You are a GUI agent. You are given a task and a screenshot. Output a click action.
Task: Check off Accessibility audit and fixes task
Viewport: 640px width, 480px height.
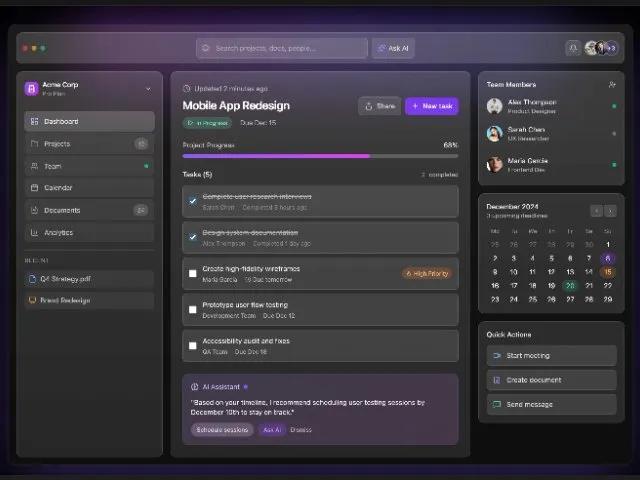[193, 346]
